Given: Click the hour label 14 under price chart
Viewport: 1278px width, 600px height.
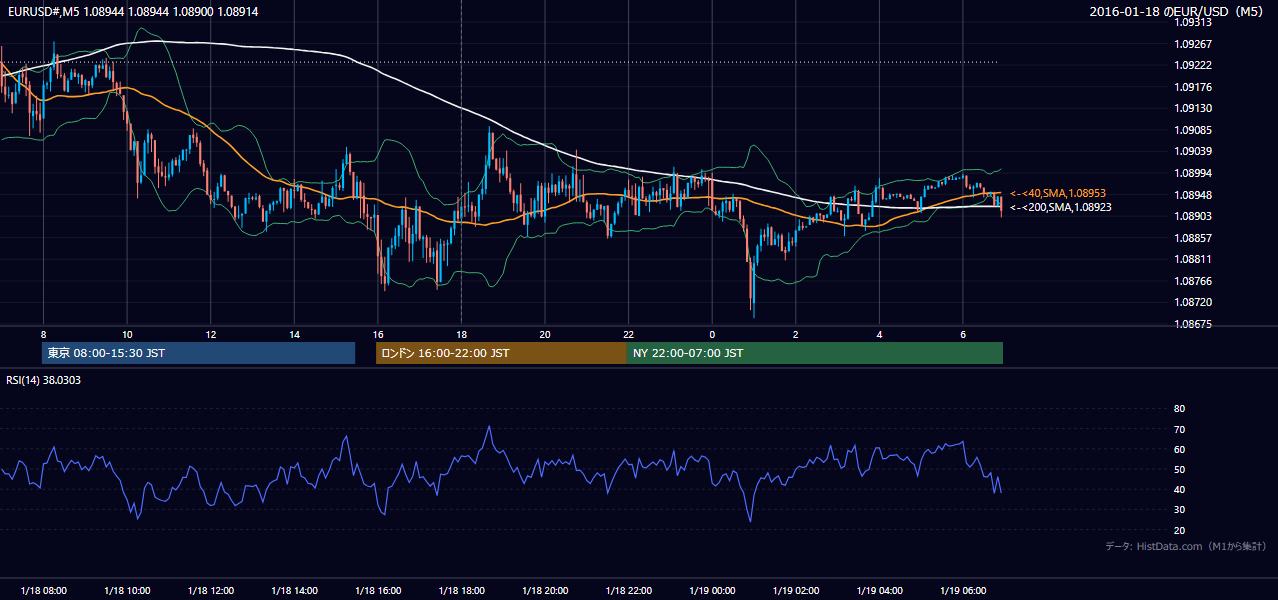Looking at the screenshot, I should (x=294, y=334).
